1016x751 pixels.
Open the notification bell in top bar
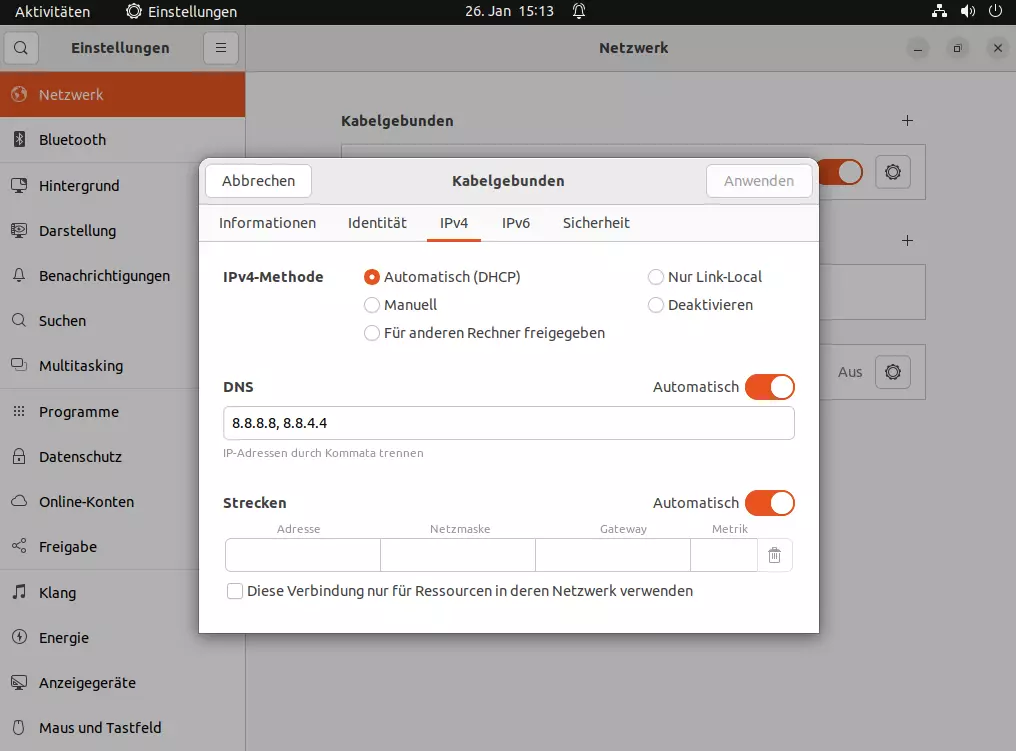579,12
